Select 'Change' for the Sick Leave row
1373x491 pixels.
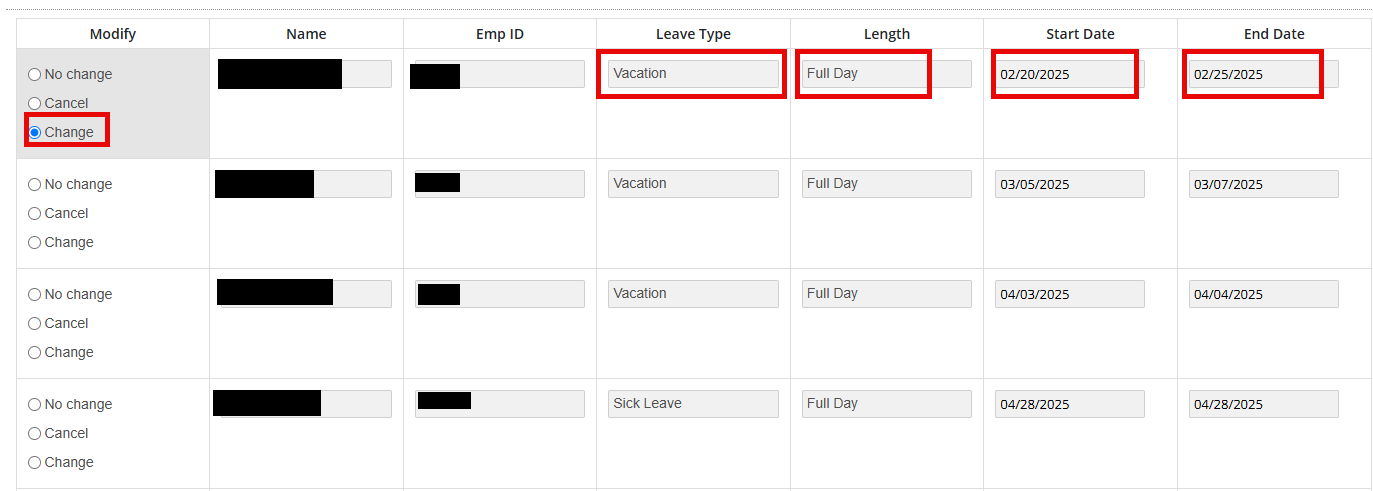coord(35,462)
